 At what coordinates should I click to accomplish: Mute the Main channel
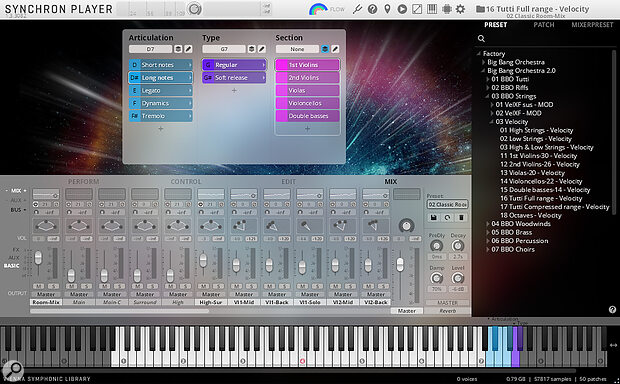click(x=72, y=286)
